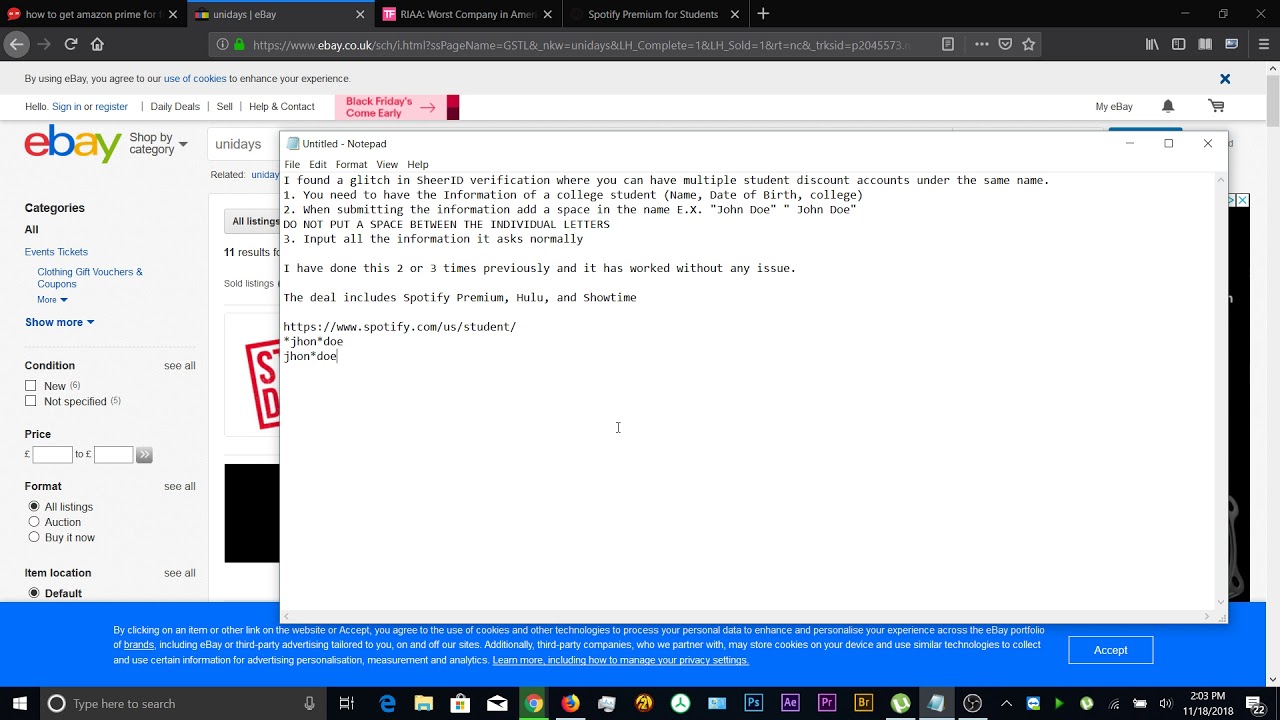
Task: Expand Shop by category dropdown
Action: click(158, 144)
